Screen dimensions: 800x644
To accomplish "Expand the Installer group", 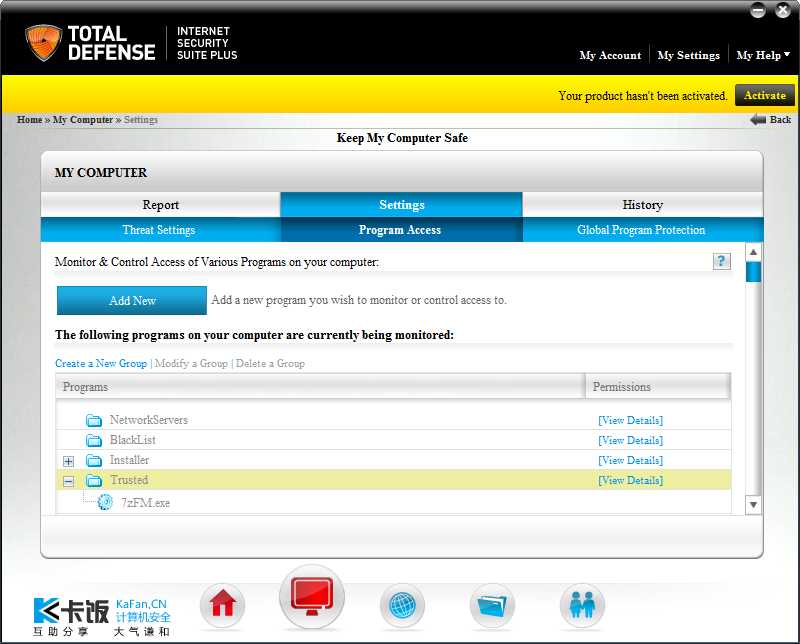I will (68, 461).
